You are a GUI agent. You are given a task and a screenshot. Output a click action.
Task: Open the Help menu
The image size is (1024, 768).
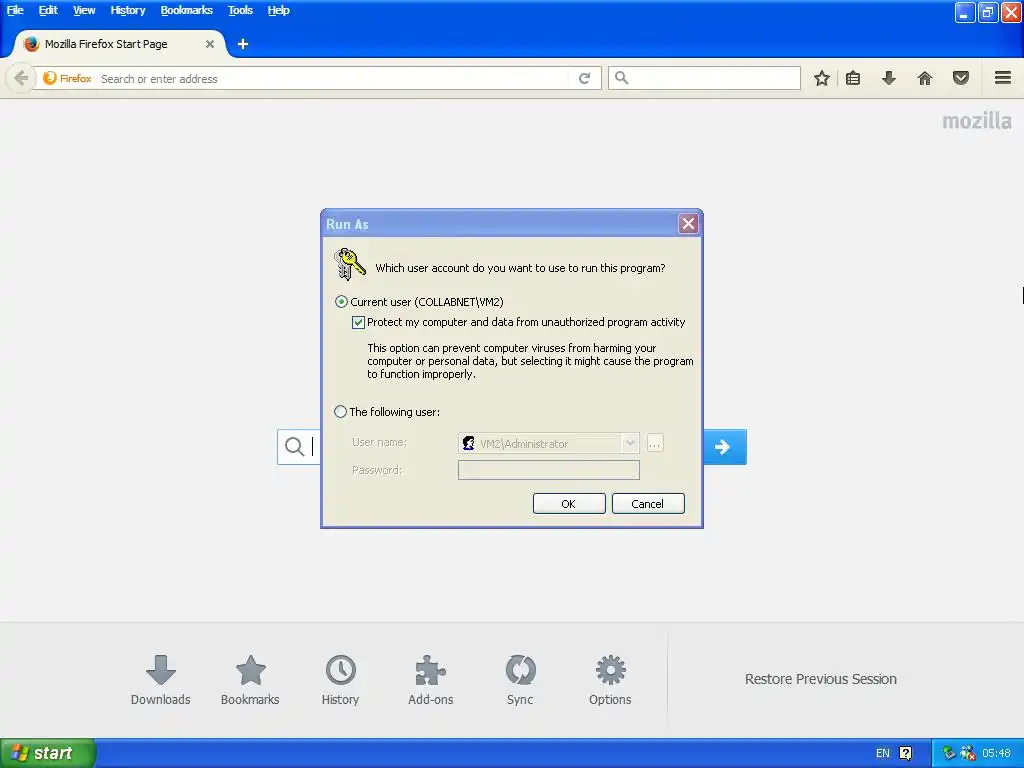point(278,10)
